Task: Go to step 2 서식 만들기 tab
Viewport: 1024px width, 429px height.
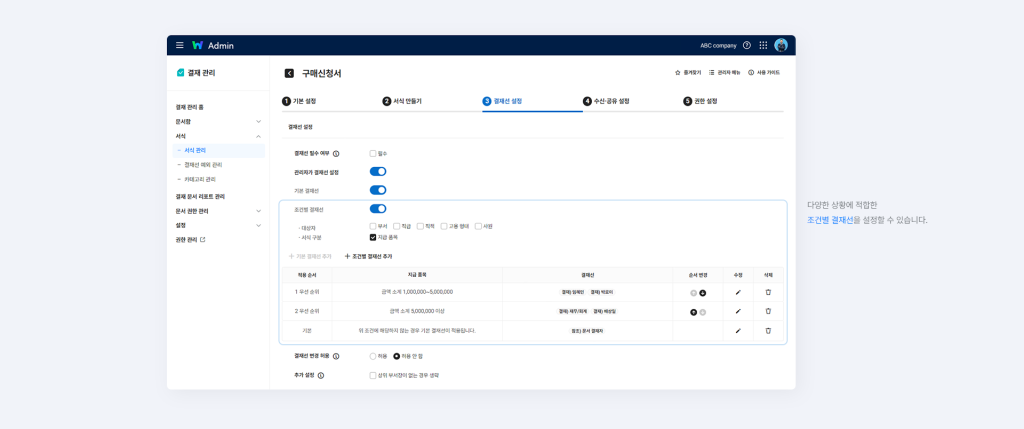Action: tap(402, 101)
